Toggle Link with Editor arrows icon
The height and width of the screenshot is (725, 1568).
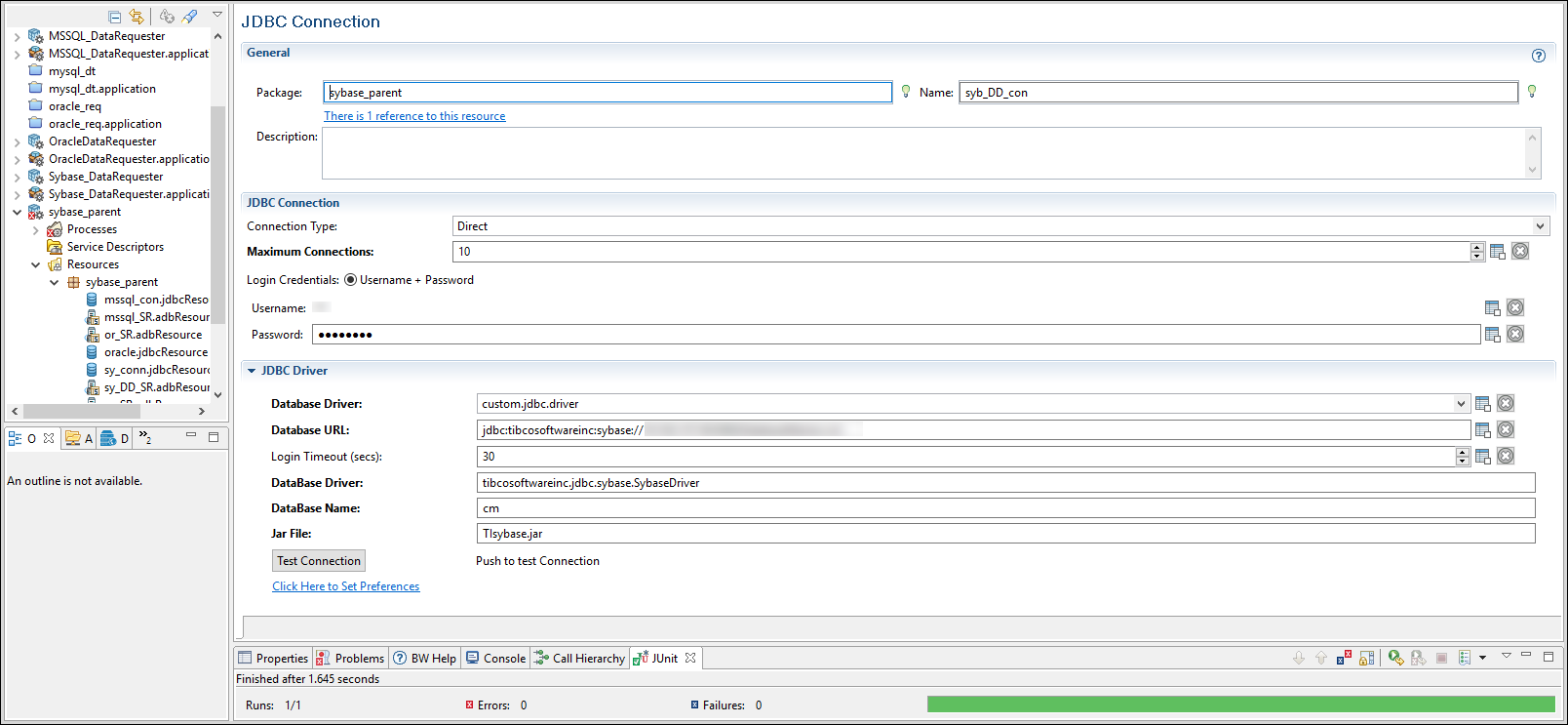pyautogui.click(x=137, y=17)
